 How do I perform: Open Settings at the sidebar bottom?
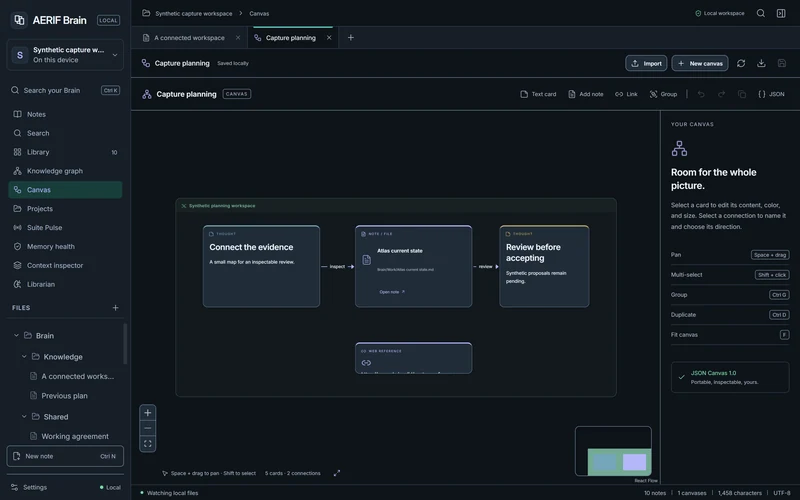coord(30,487)
